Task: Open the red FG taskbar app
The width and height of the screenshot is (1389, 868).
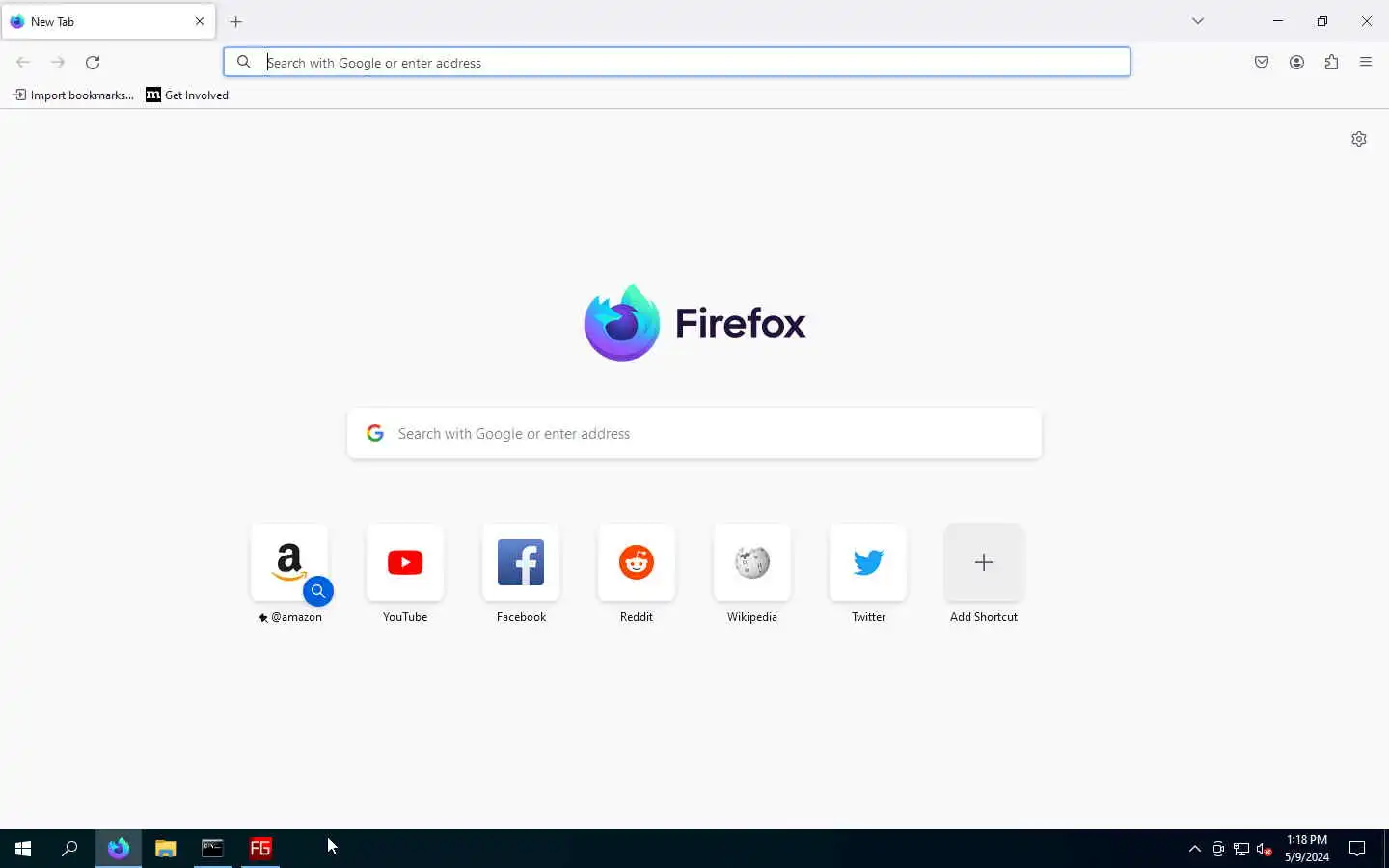Action: coord(260,849)
